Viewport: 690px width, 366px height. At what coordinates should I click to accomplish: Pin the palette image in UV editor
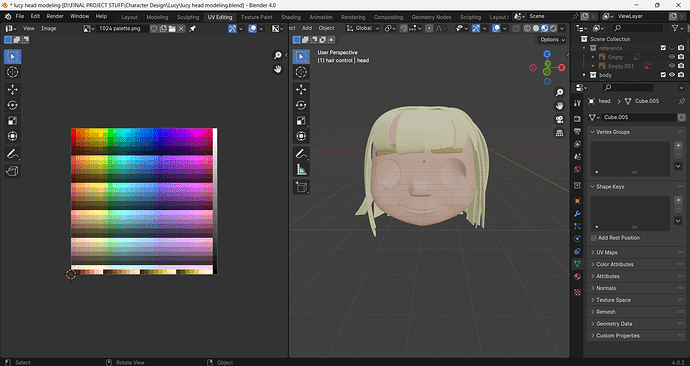coord(192,29)
